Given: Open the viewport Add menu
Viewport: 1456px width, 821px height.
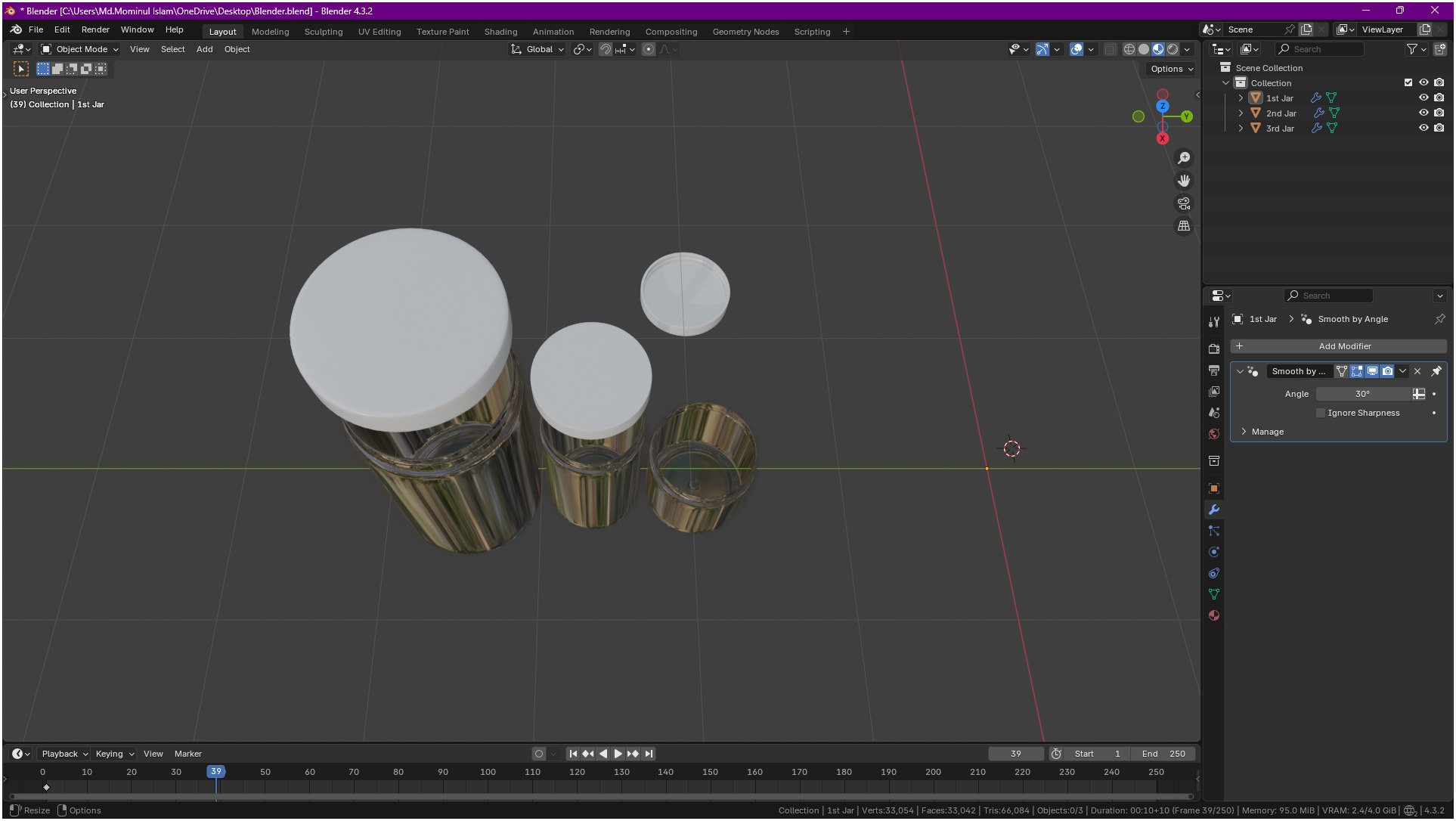Looking at the screenshot, I should tap(204, 49).
